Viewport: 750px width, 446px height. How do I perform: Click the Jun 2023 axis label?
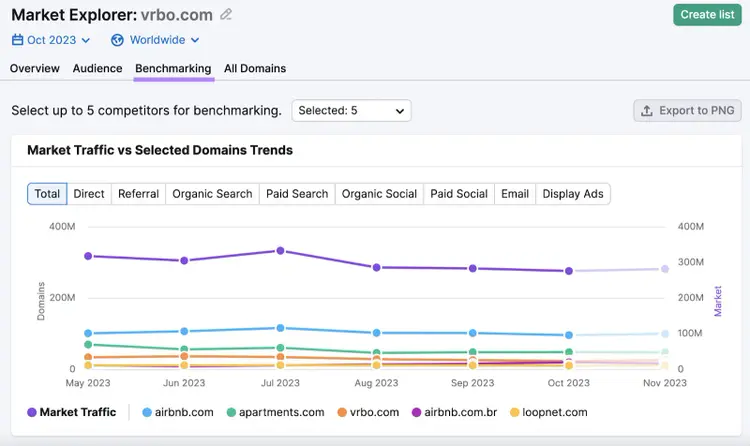[x=184, y=383]
